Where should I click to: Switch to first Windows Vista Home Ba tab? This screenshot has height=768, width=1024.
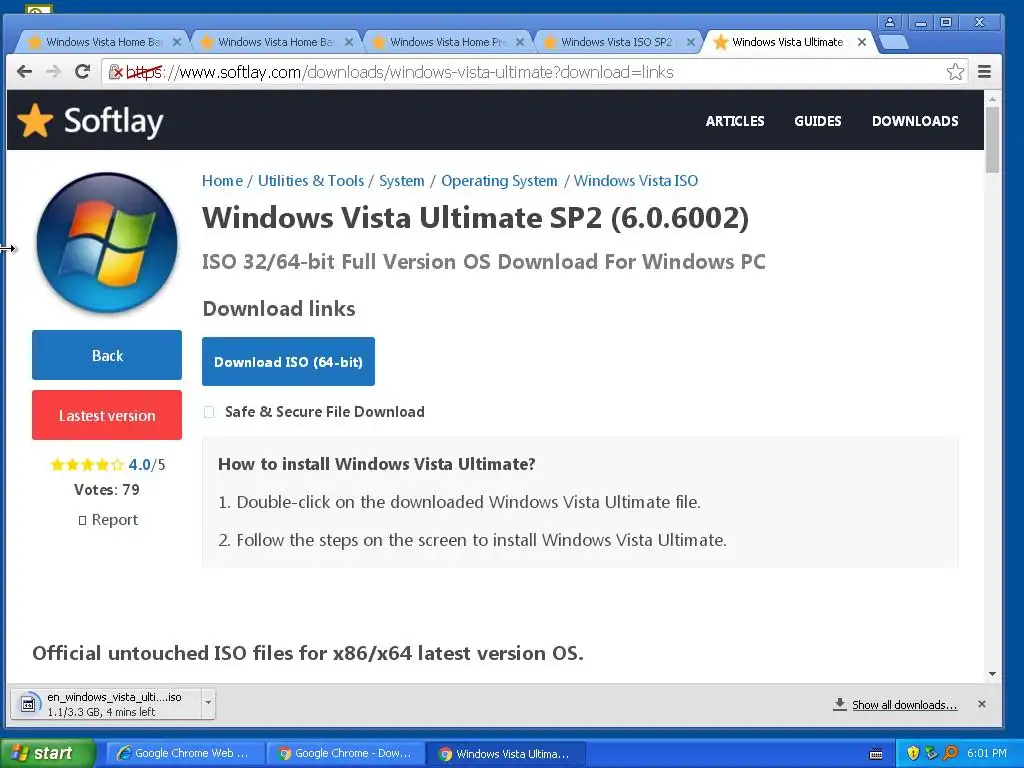click(104, 42)
